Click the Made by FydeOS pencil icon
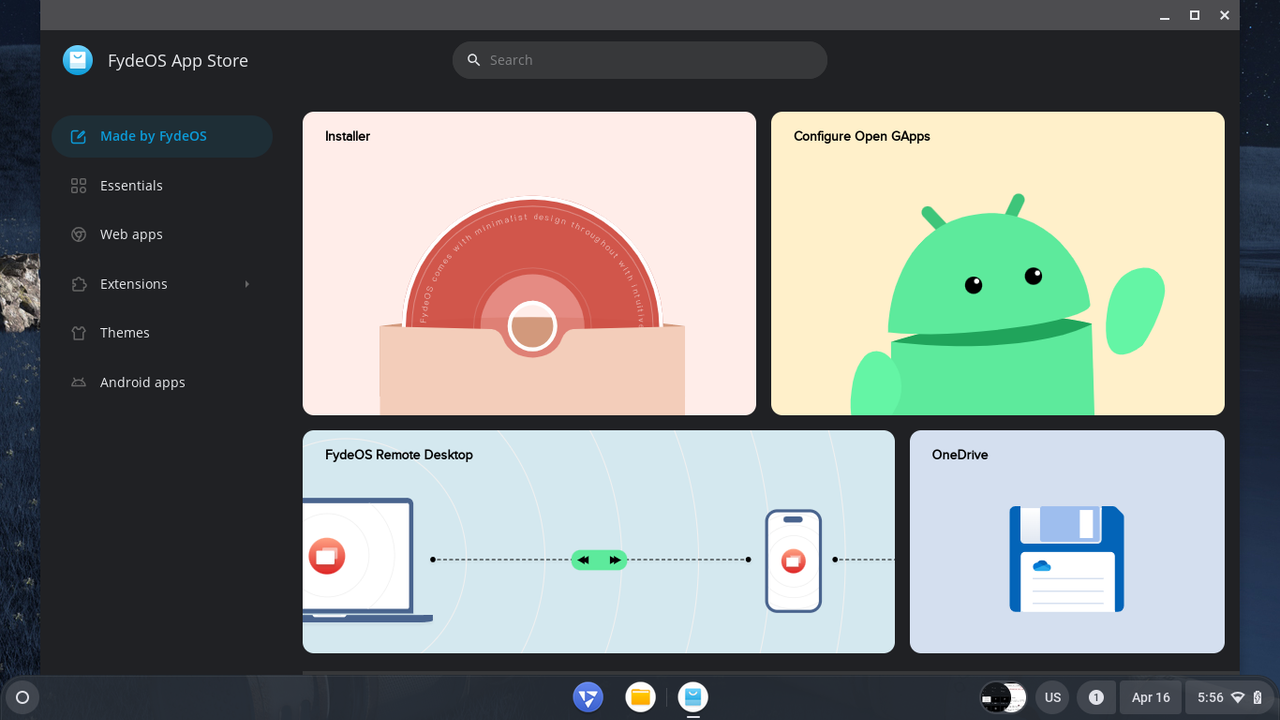The width and height of the screenshot is (1280, 720). coord(78,136)
